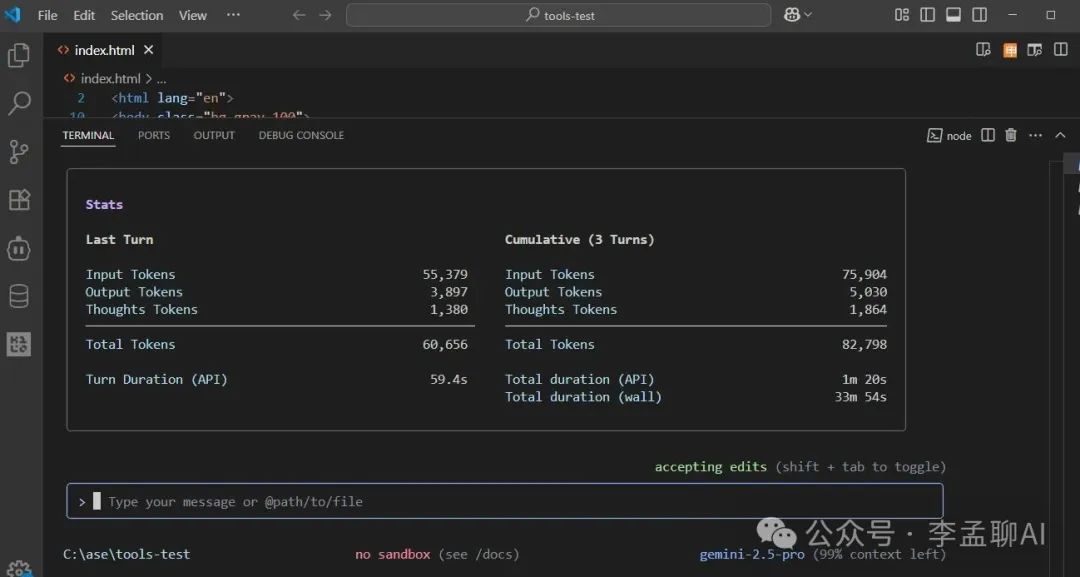The width and height of the screenshot is (1080, 577).
Task: Click the 'Cumulative (3 Turns)' heading
Action: click(x=579, y=240)
